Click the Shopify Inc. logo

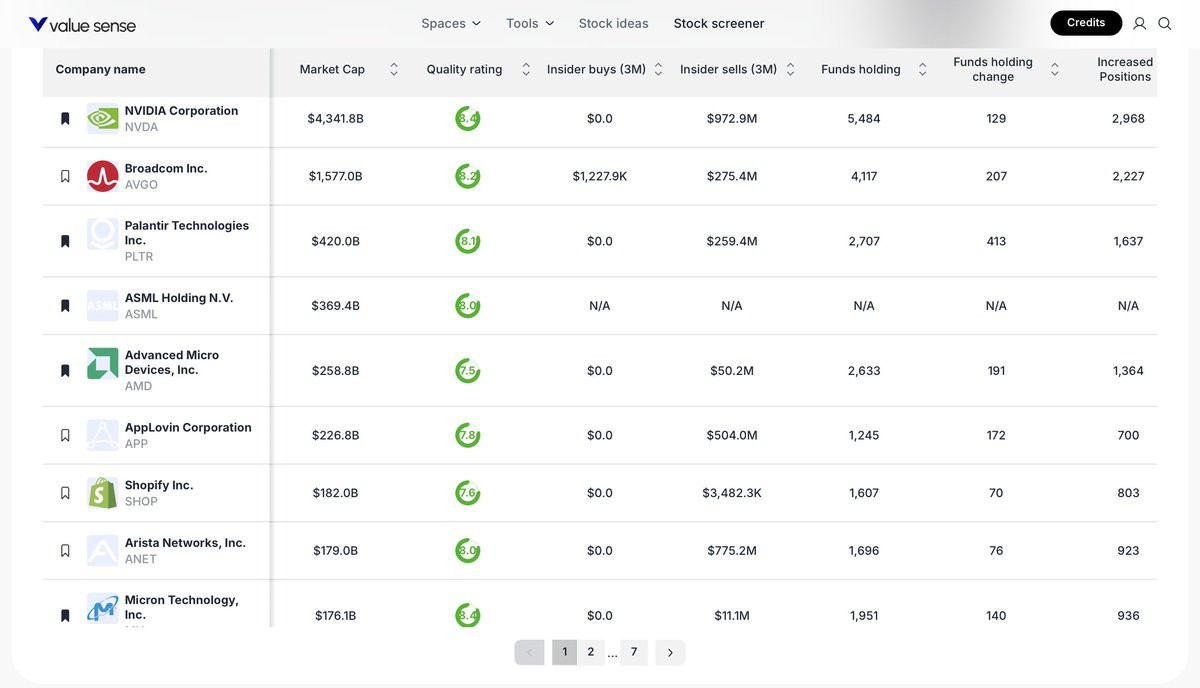tap(102, 493)
